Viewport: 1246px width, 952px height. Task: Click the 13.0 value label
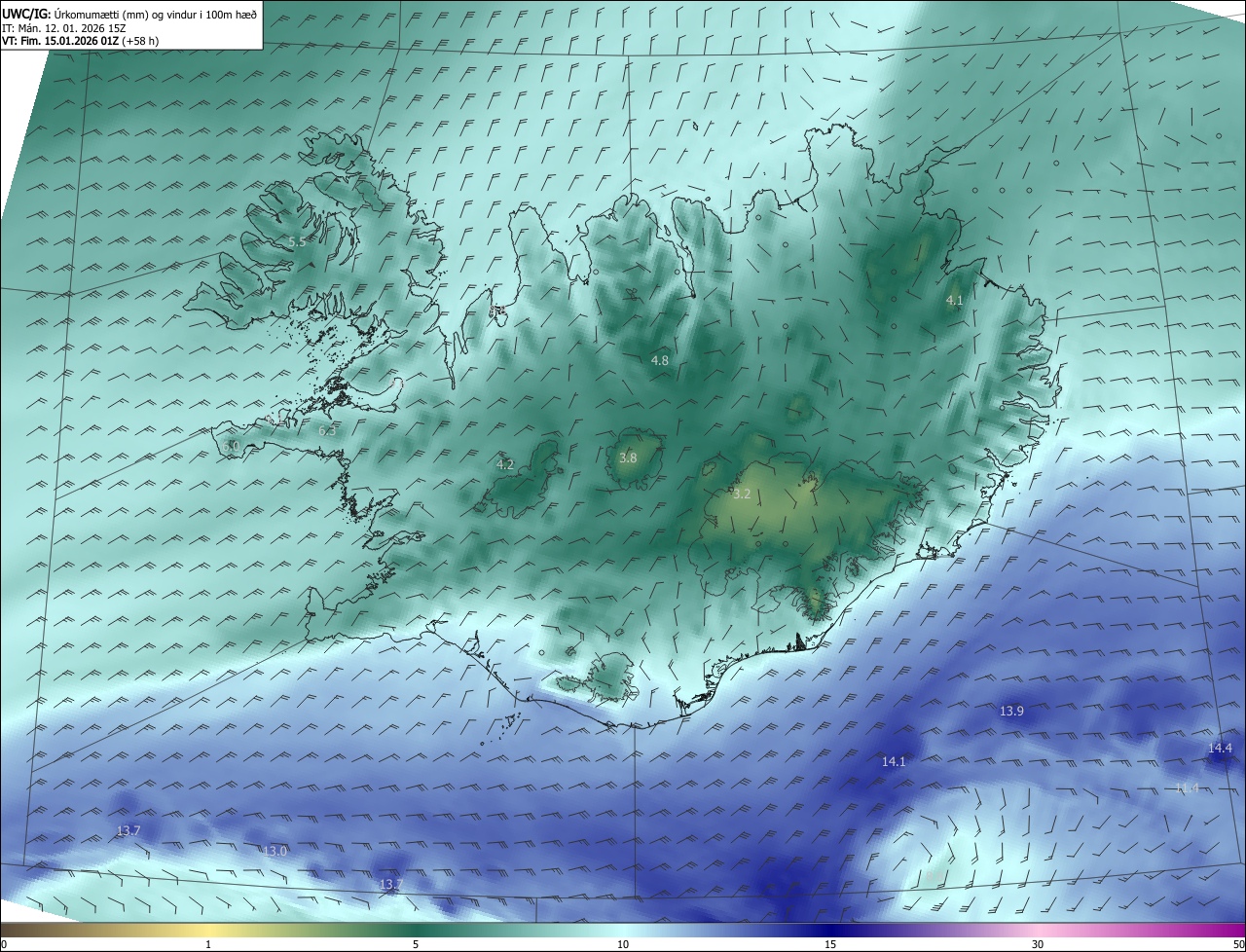pos(275,851)
